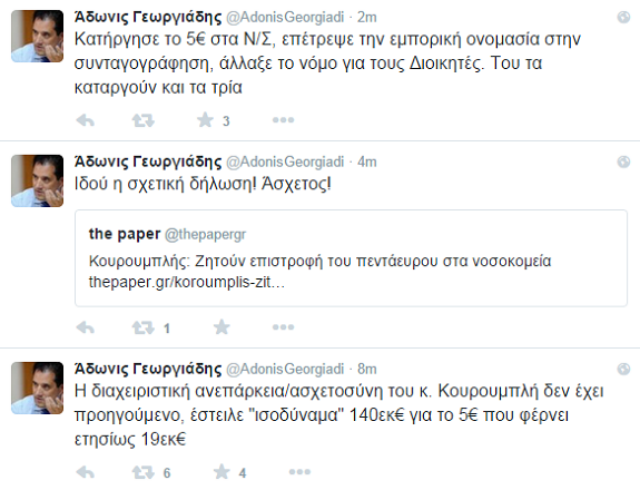Image resolution: width=640 pixels, height=490 pixels.
Task: Favorite the 'Ιδού η σχετική δήλωση' tweet
Action: click(x=221, y=327)
